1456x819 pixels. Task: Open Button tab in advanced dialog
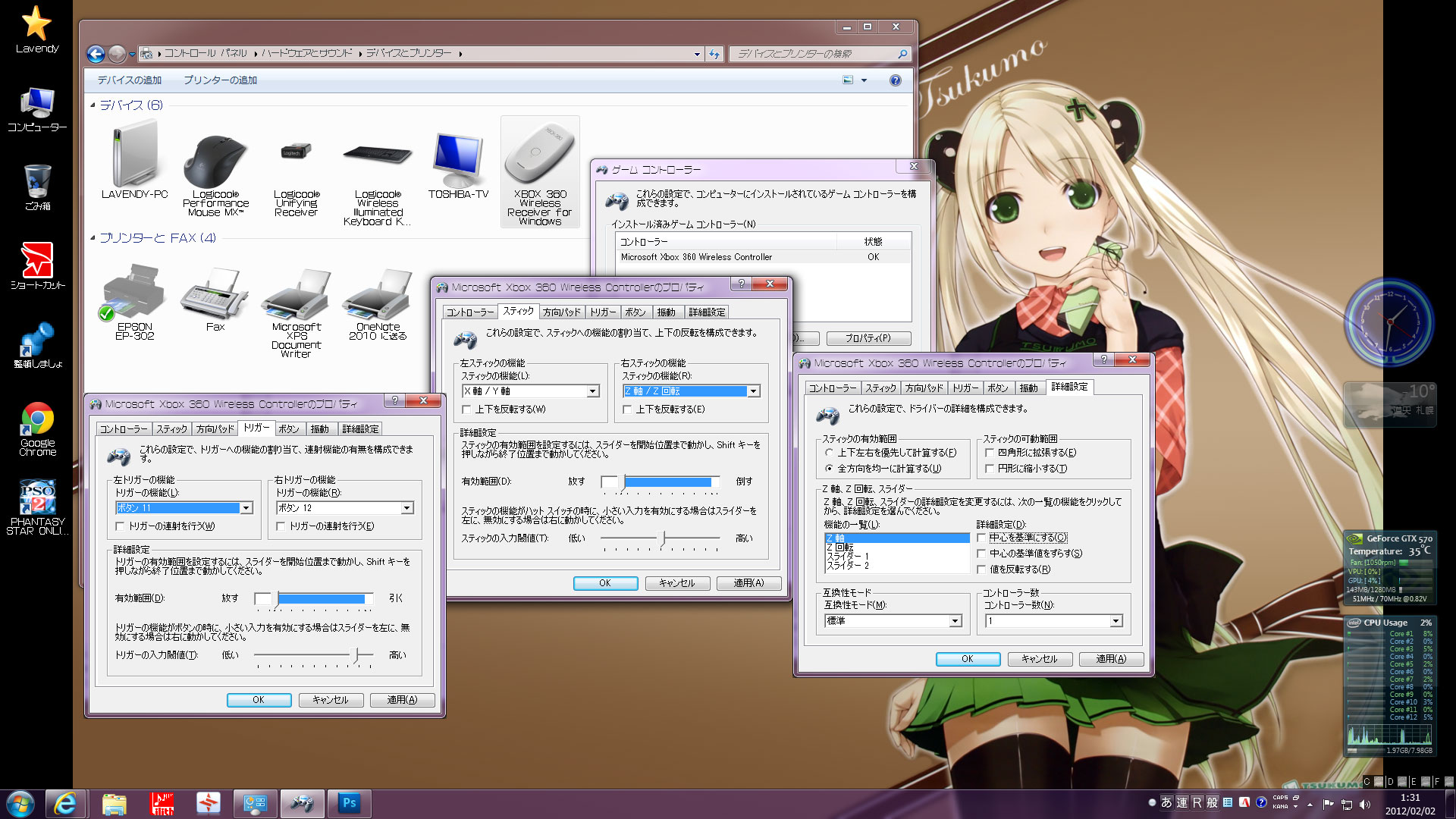pyautogui.click(x=997, y=388)
